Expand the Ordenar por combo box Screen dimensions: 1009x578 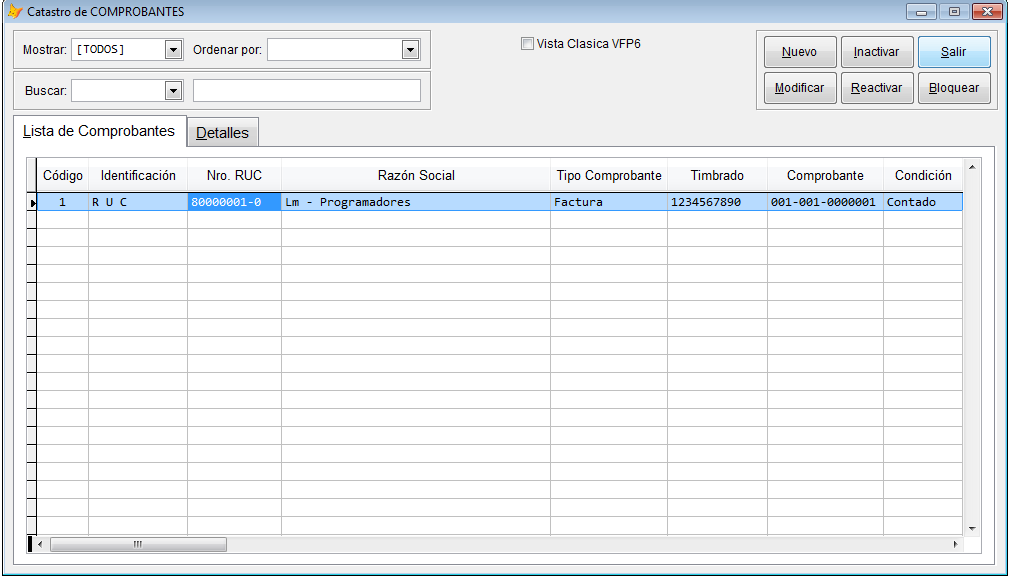tap(410, 49)
